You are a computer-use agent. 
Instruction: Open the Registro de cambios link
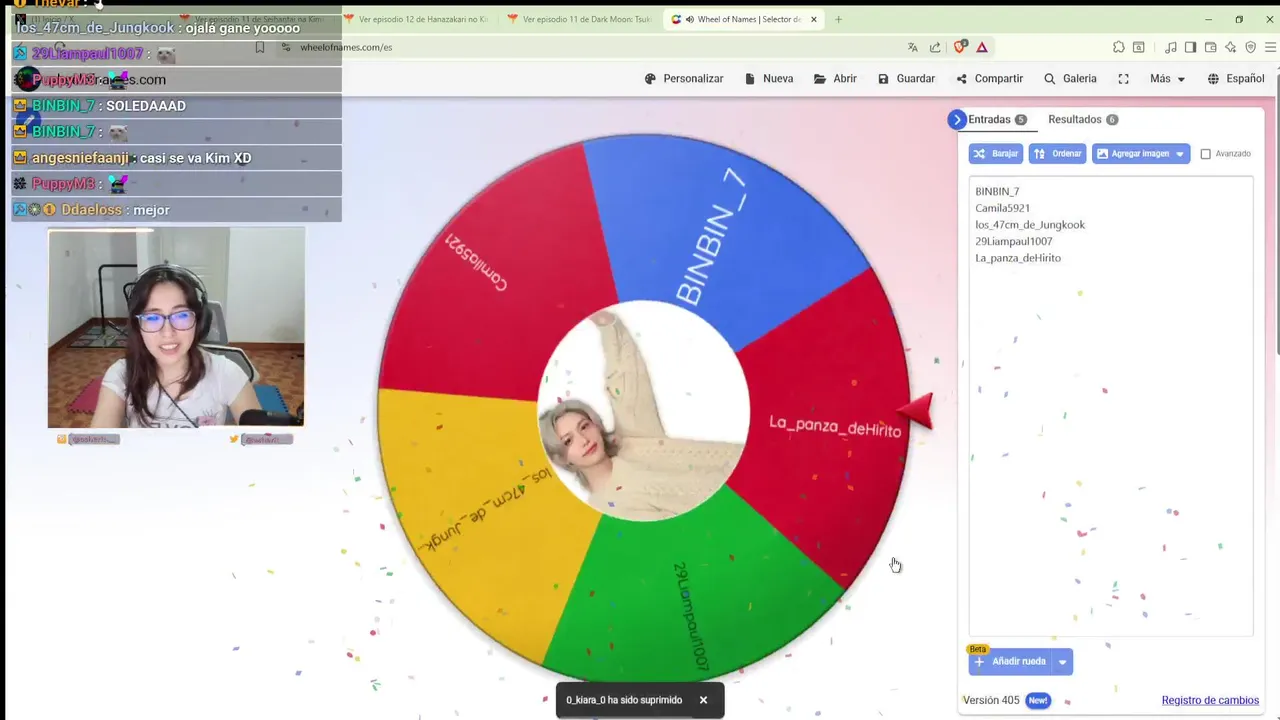coord(1210,700)
